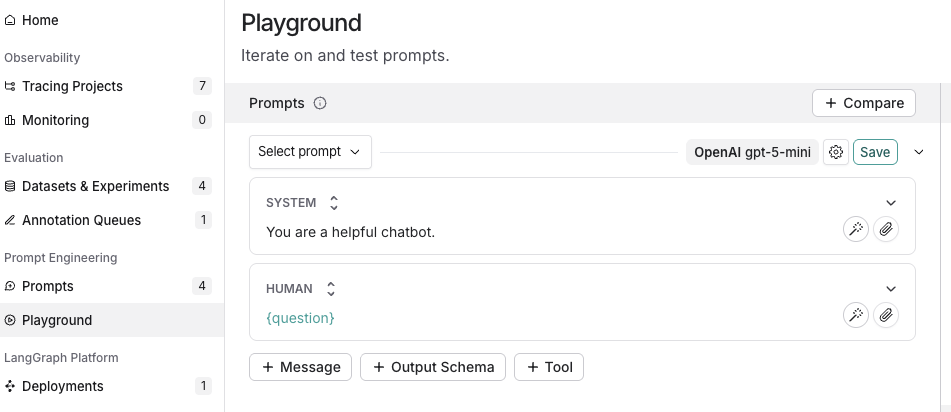Go to Tracing Projects
The height and width of the screenshot is (412, 951).
(x=72, y=86)
